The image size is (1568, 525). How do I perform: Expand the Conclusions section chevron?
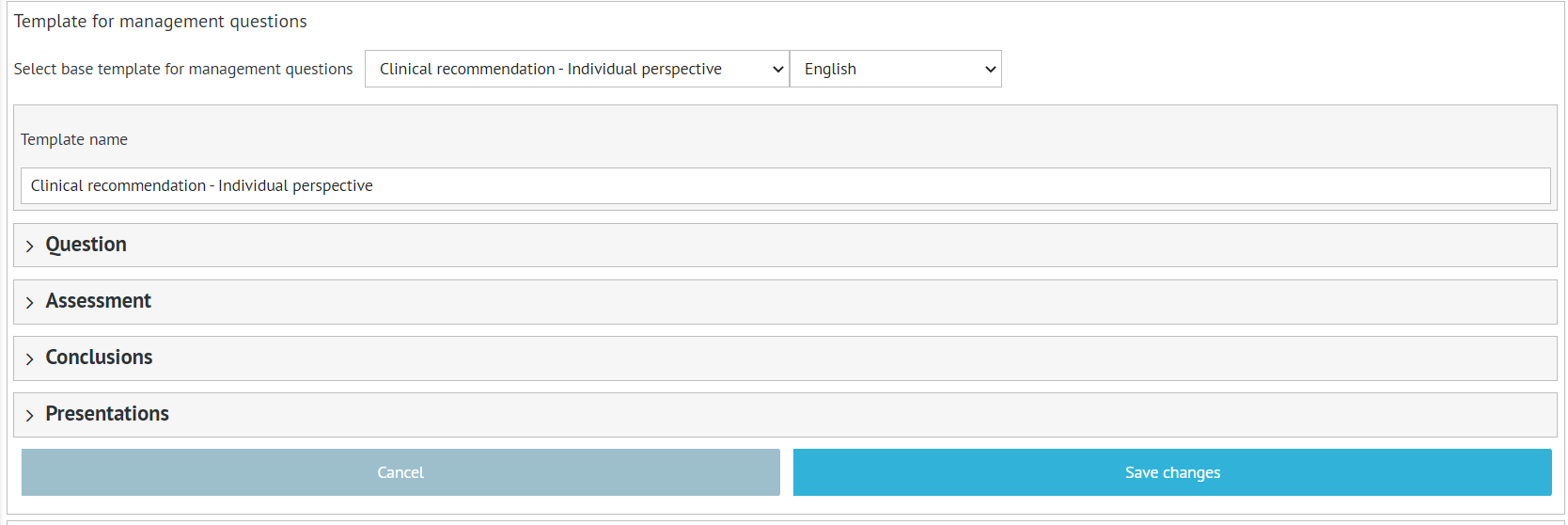pos(30,358)
